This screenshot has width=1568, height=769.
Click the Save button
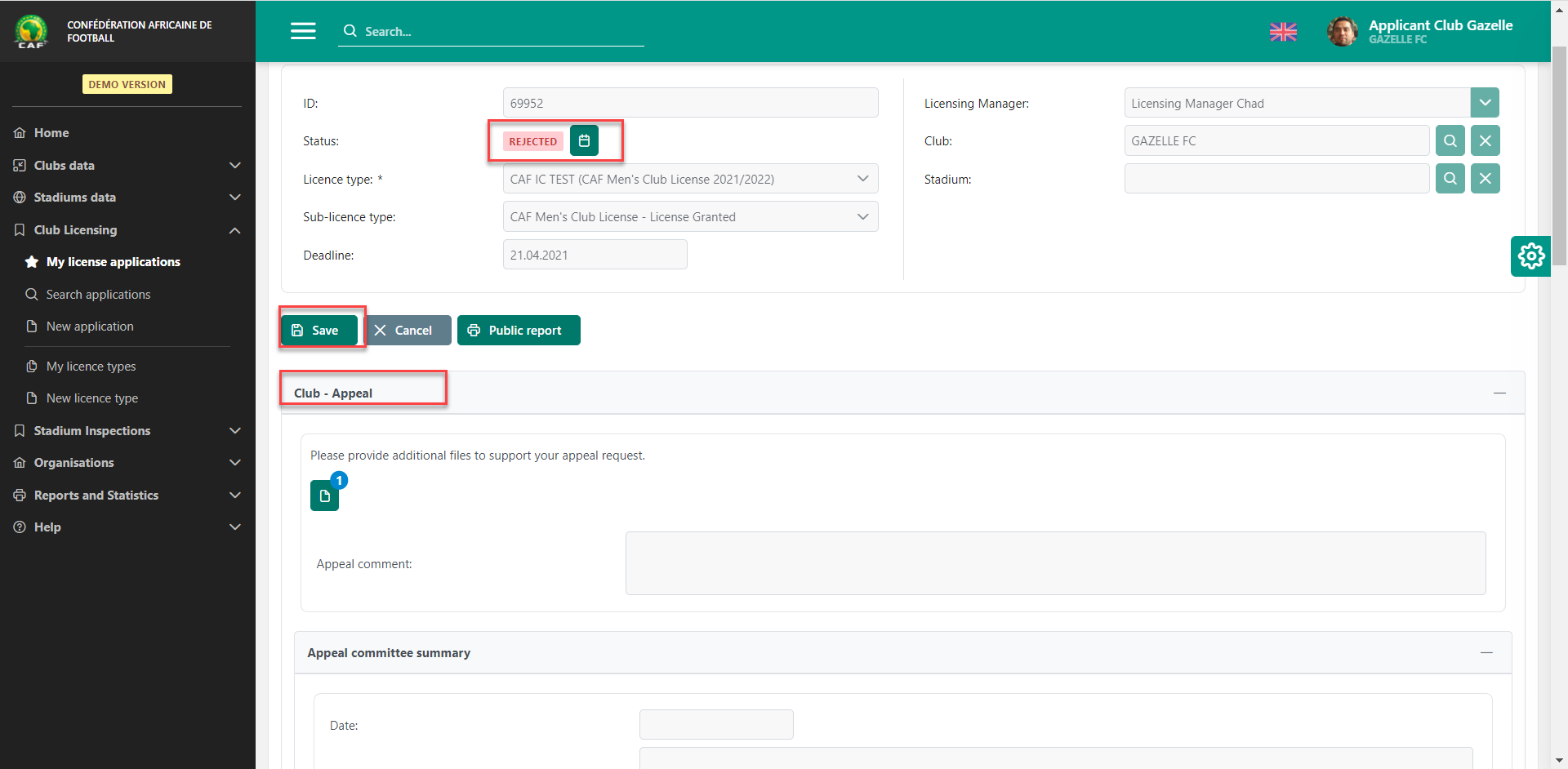click(318, 331)
